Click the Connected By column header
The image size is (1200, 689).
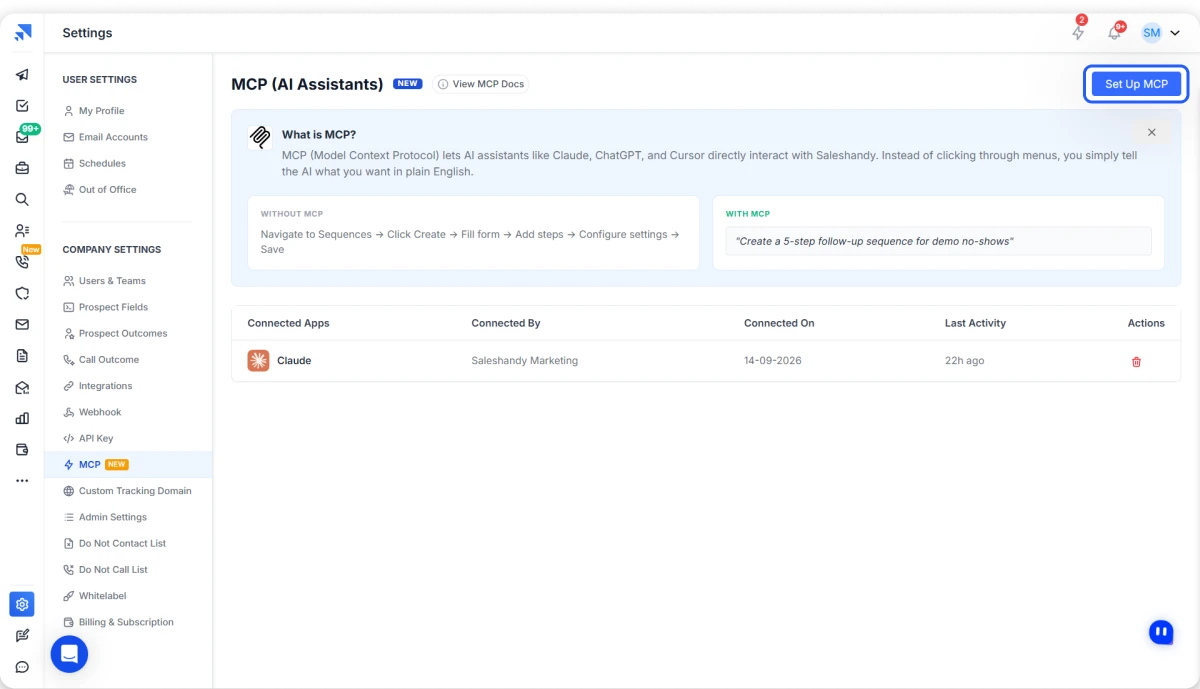coord(505,323)
